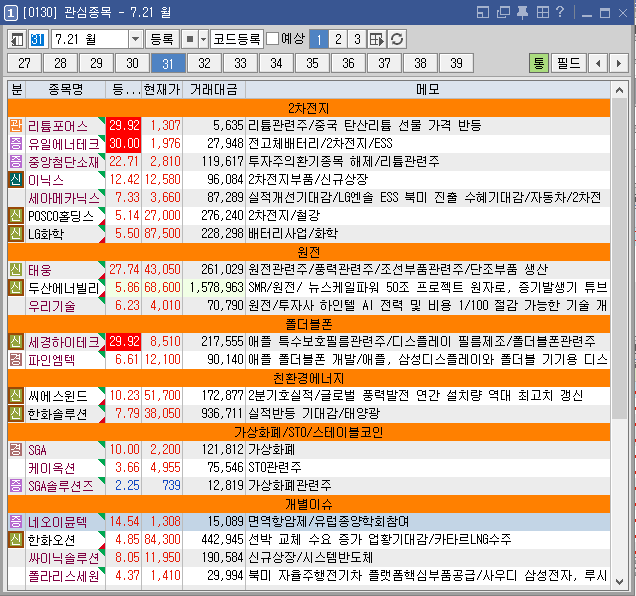636x596 pixels.
Task: Switch to group tab 30
Action: click(132, 63)
